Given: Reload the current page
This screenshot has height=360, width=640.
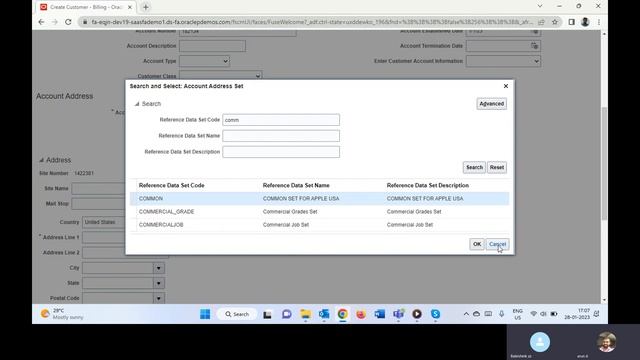Looking at the screenshot, I should (x=68, y=22).
